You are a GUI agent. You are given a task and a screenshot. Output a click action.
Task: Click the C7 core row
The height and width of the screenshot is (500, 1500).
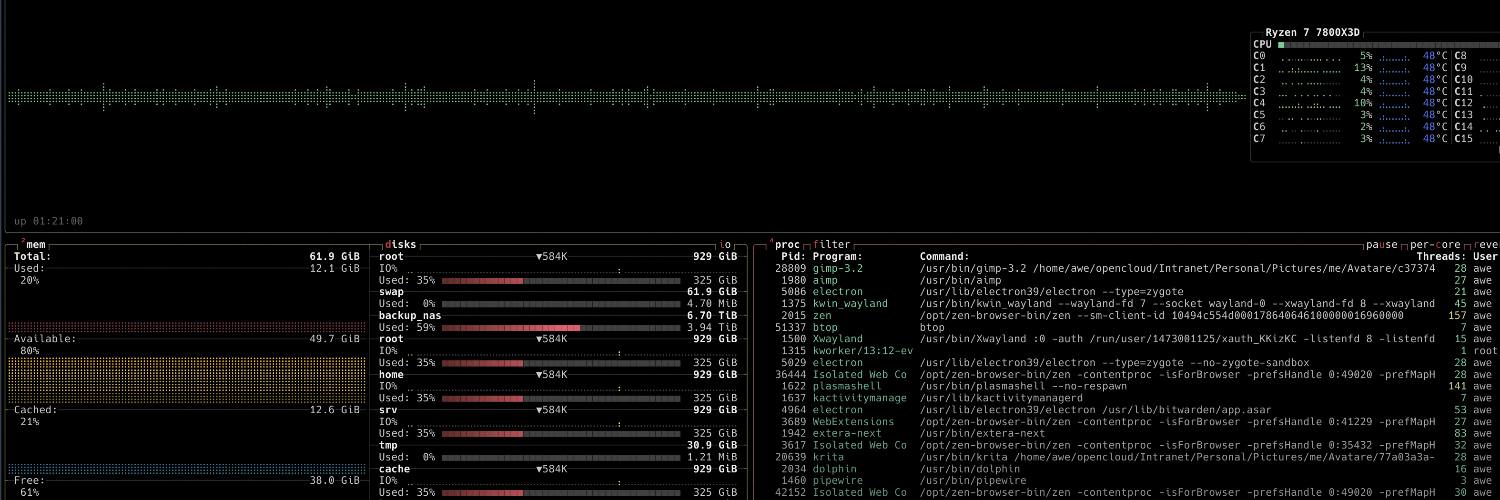1351,139
